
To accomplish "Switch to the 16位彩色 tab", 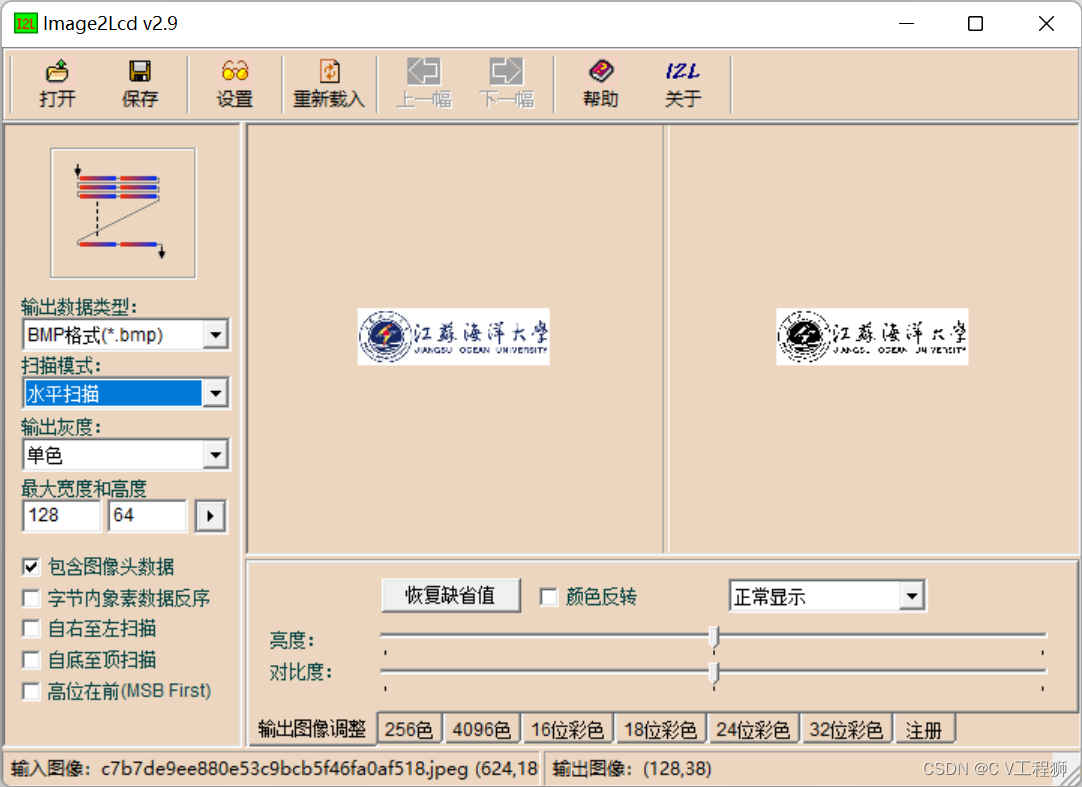I will 567,730.
